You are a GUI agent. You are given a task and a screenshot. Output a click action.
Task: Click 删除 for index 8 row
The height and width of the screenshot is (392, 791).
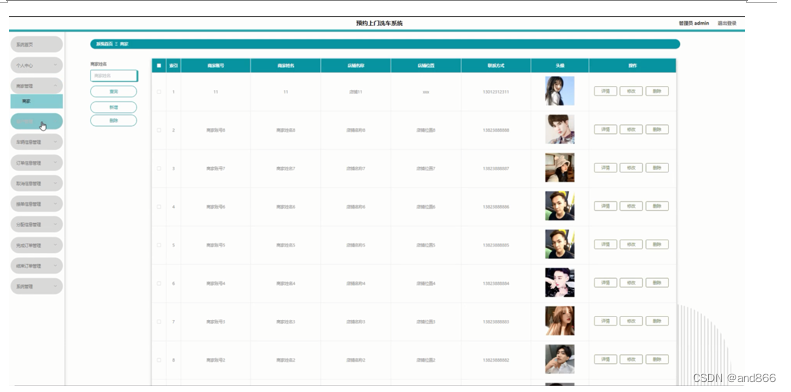point(657,360)
